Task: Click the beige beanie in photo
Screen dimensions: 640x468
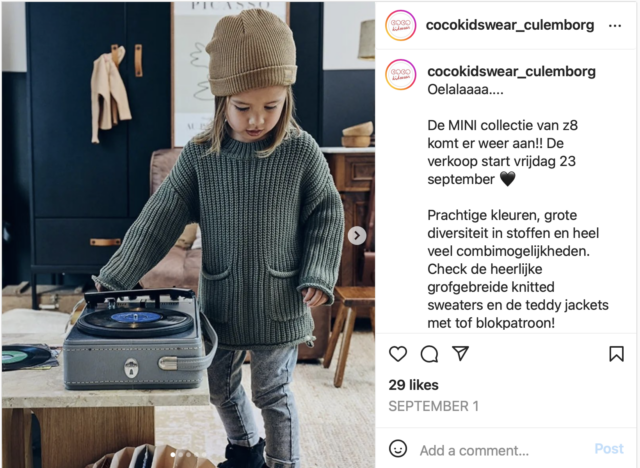Action: (x=251, y=52)
